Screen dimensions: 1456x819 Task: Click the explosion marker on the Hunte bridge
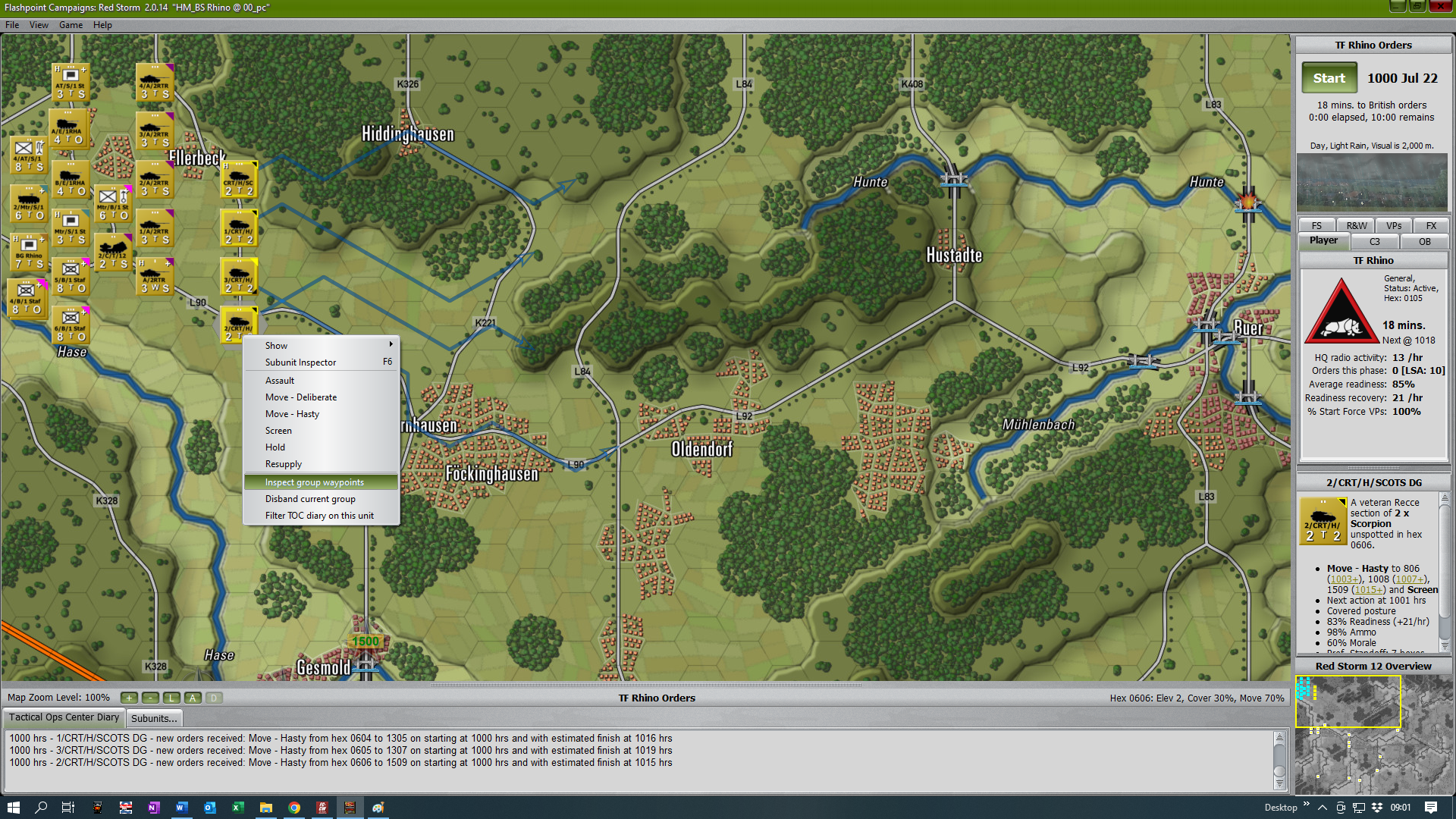(1247, 202)
